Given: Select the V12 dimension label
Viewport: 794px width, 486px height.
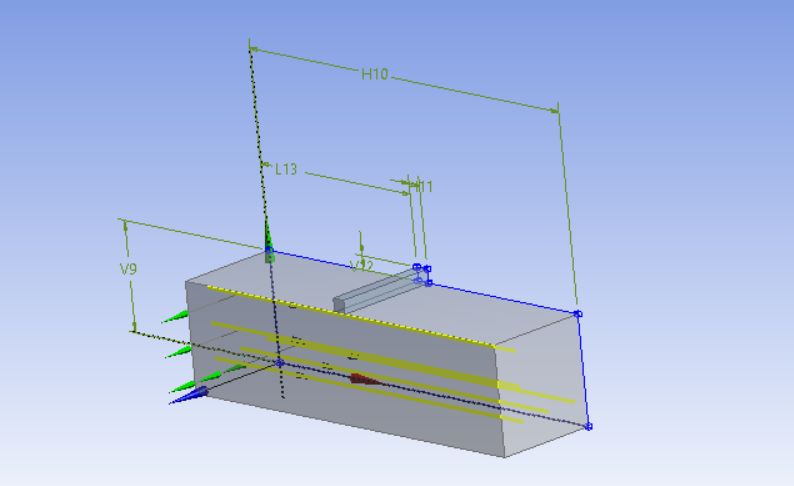Looking at the screenshot, I should [x=362, y=266].
